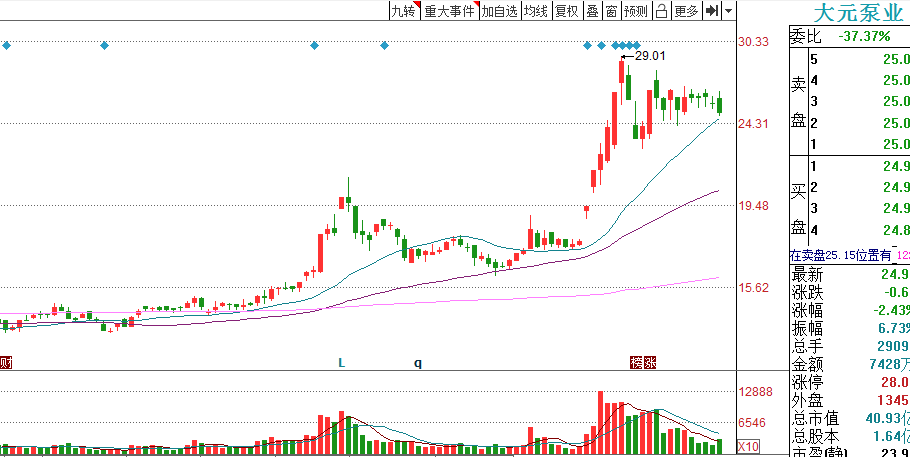
Task: Click the 市盈(静) P/E ratio row
Action: click(850, 451)
